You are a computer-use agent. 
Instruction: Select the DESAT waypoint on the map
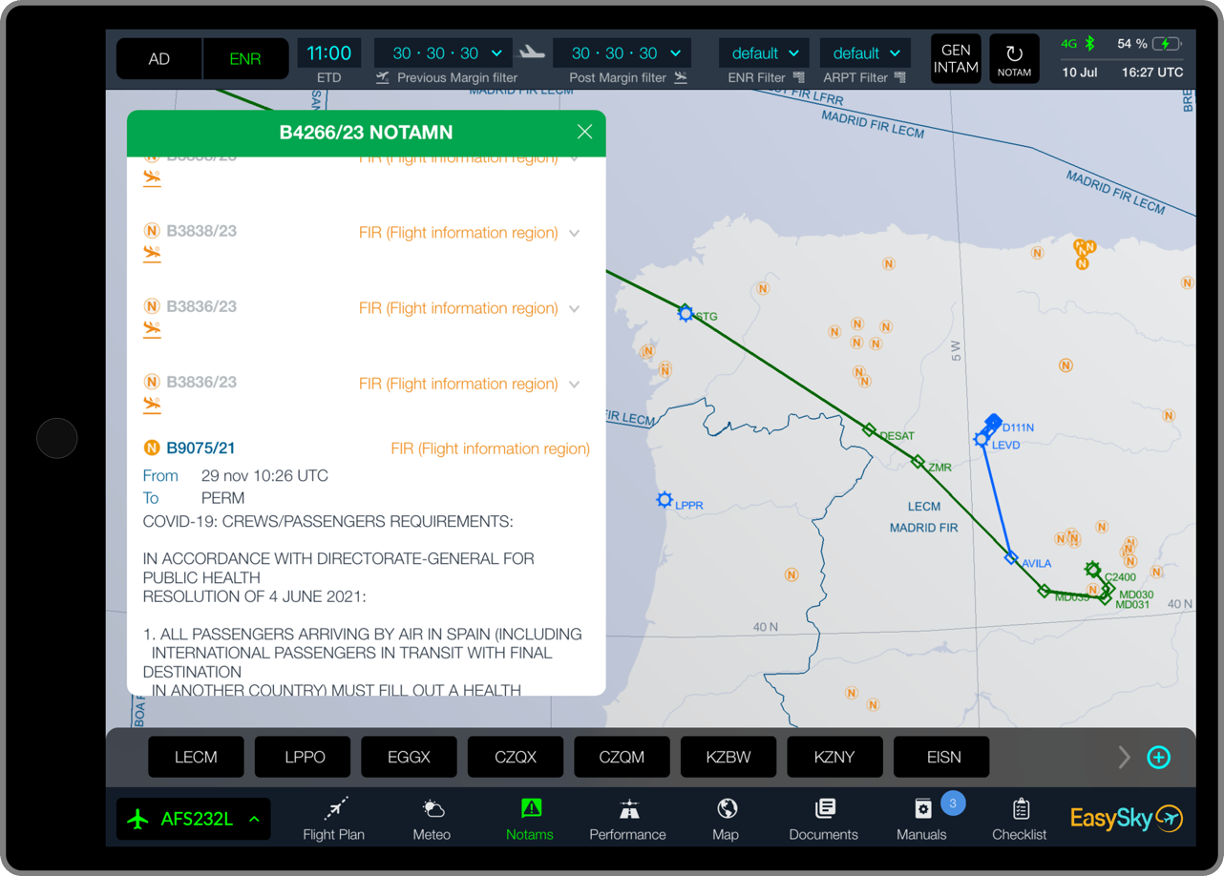pyautogui.click(x=870, y=431)
